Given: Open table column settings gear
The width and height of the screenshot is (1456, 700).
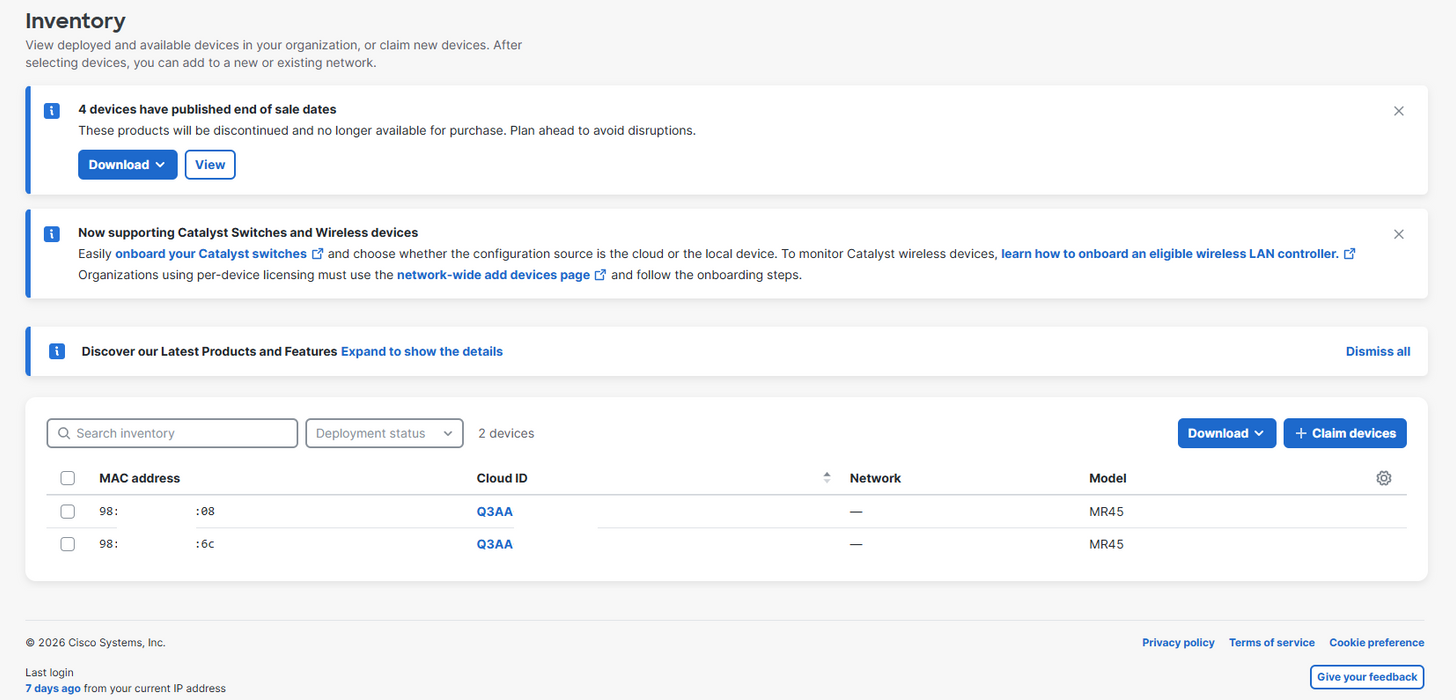Looking at the screenshot, I should click(x=1384, y=478).
